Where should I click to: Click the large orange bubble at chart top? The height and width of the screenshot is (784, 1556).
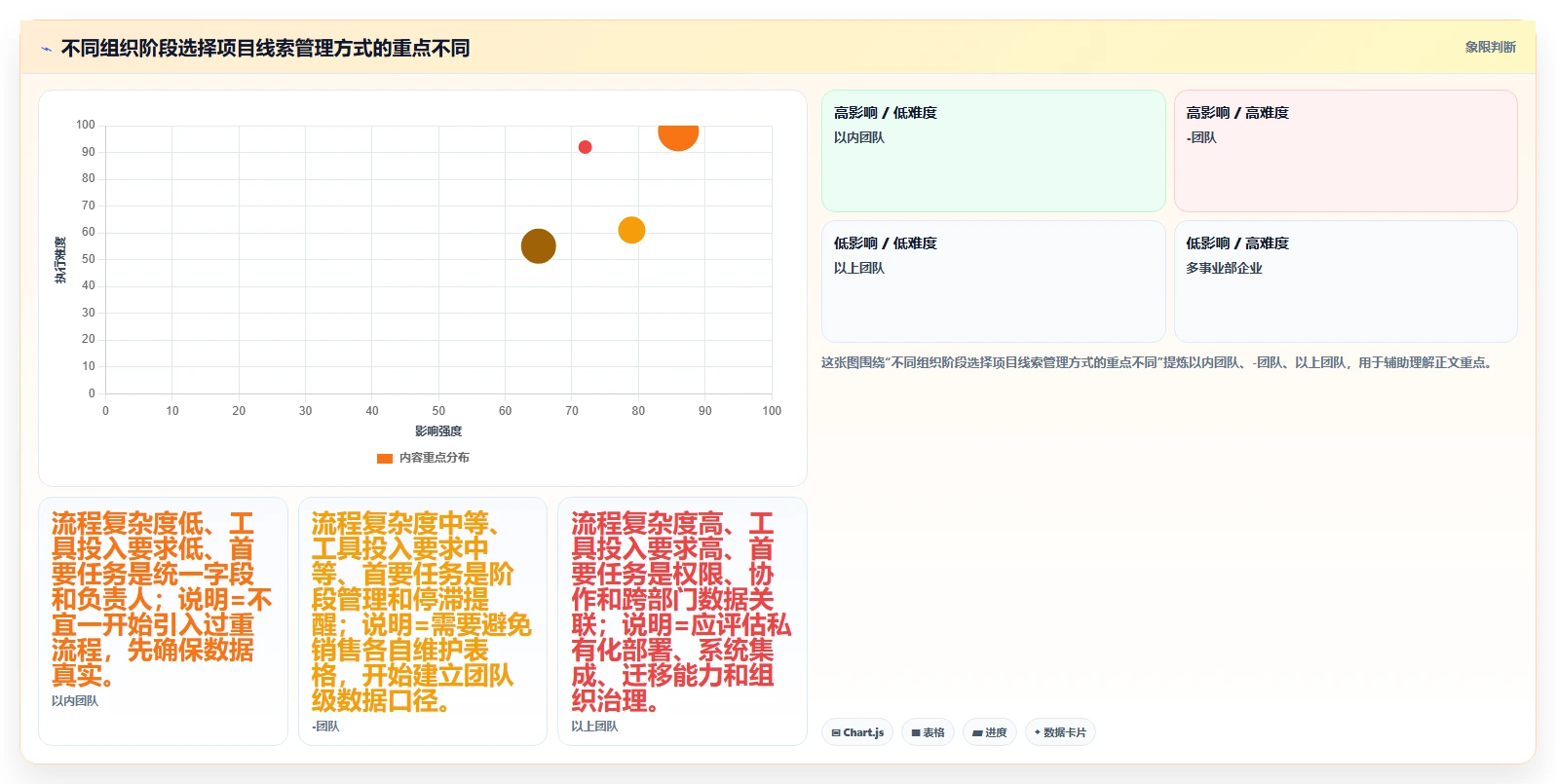click(678, 137)
